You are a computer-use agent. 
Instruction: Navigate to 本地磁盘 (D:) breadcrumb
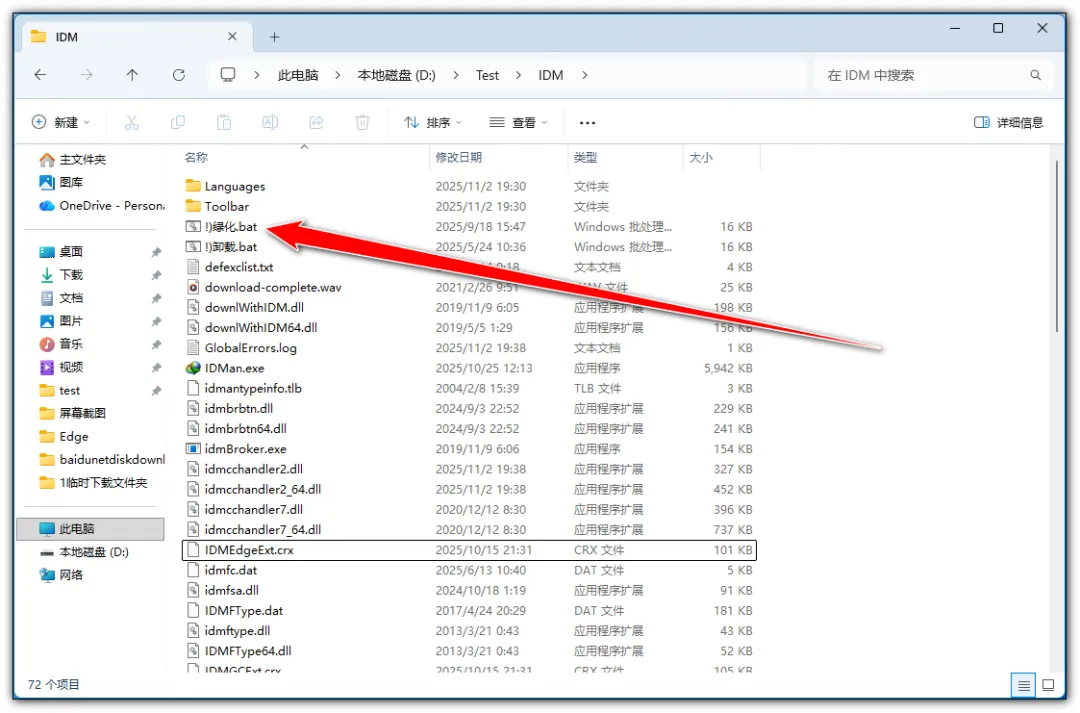pyautogui.click(x=396, y=75)
